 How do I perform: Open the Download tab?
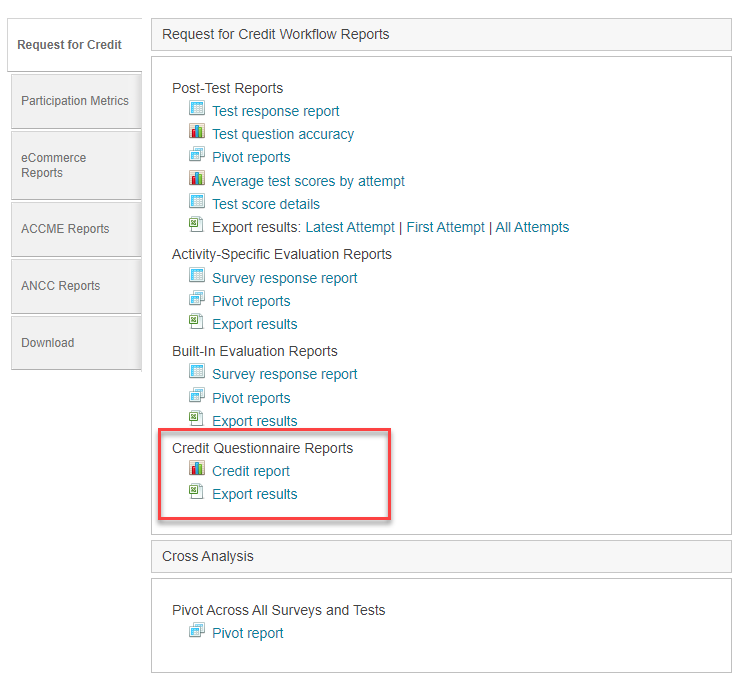[x=76, y=343]
